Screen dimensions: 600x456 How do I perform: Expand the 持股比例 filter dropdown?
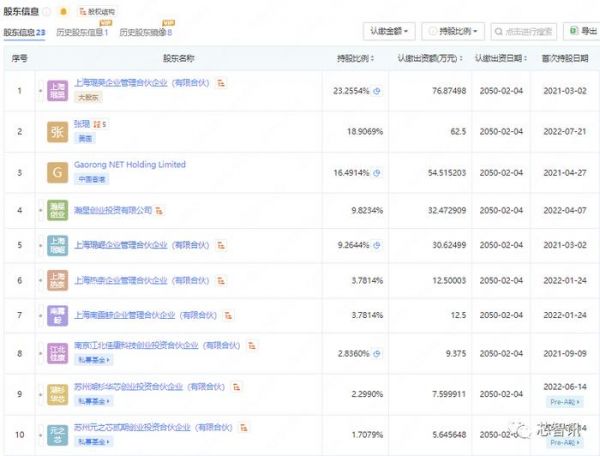coord(454,32)
